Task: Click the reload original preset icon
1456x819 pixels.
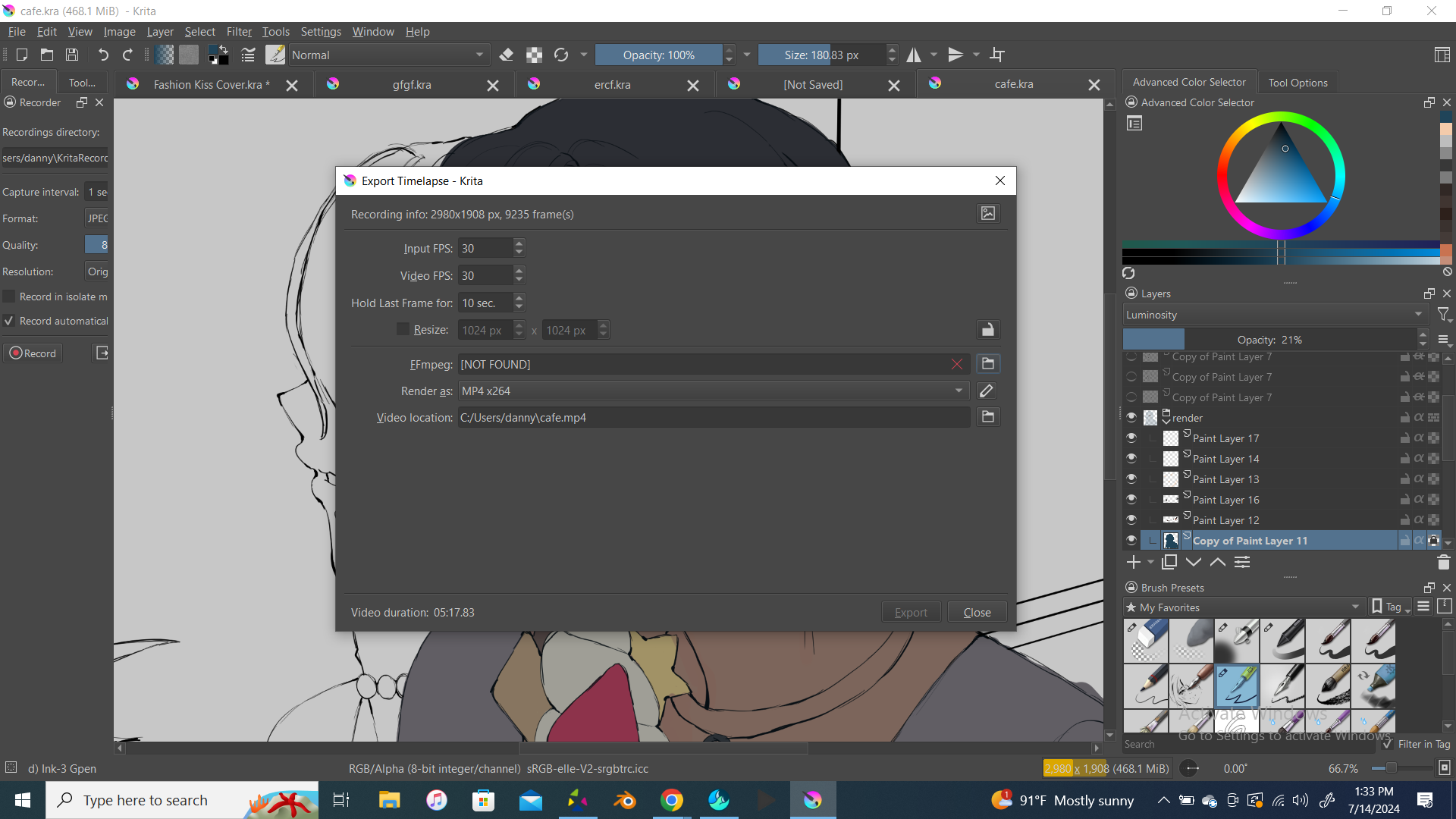Action: (x=561, y=55)
